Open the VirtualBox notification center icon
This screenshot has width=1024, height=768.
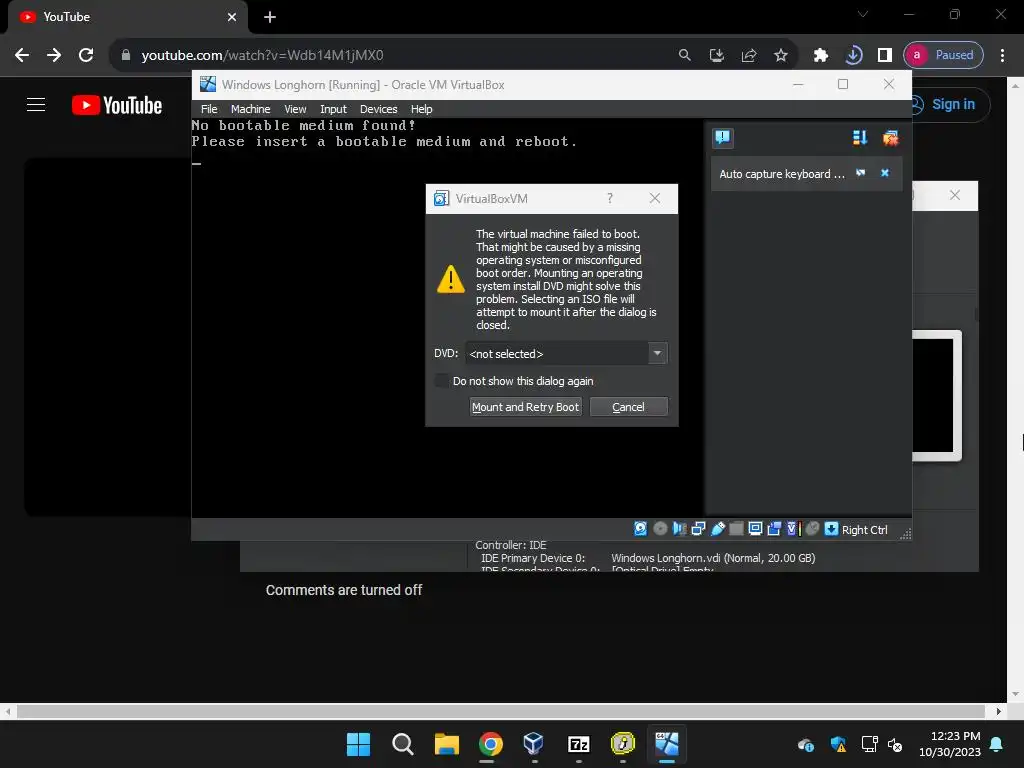click(722, 138)
